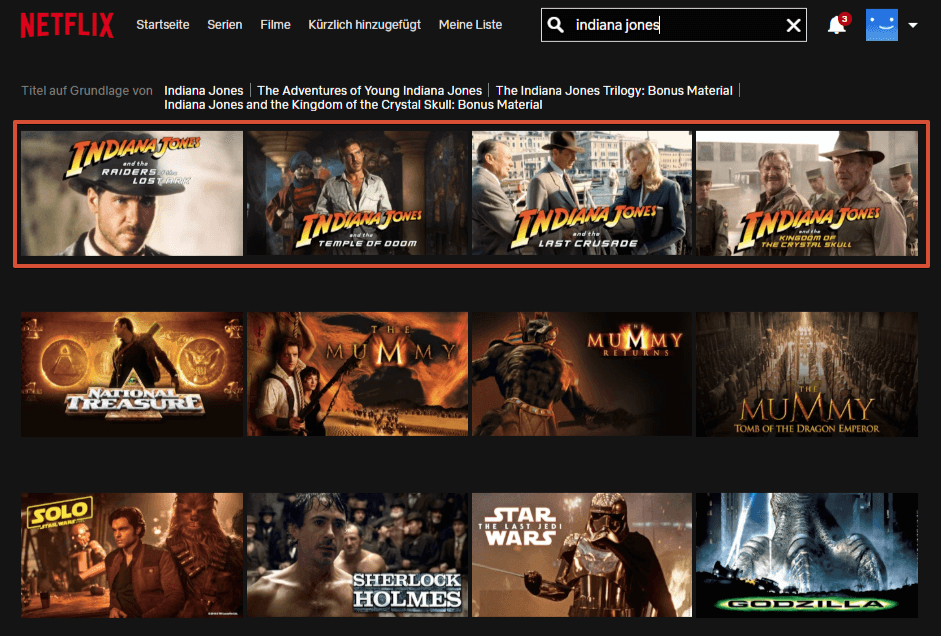Click the search magnifier icon

(x=556, y=25)
